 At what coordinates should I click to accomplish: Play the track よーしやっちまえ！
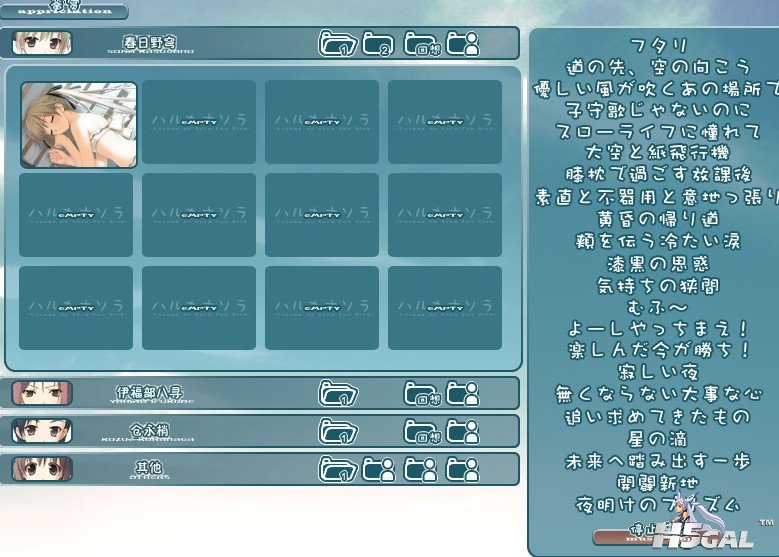point(658,329)
